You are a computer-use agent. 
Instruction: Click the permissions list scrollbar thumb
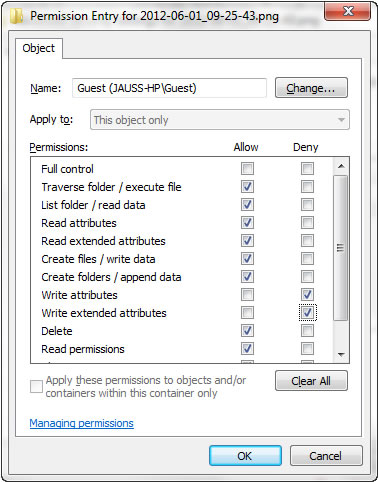pyautogui.click(x=341, y=248)
